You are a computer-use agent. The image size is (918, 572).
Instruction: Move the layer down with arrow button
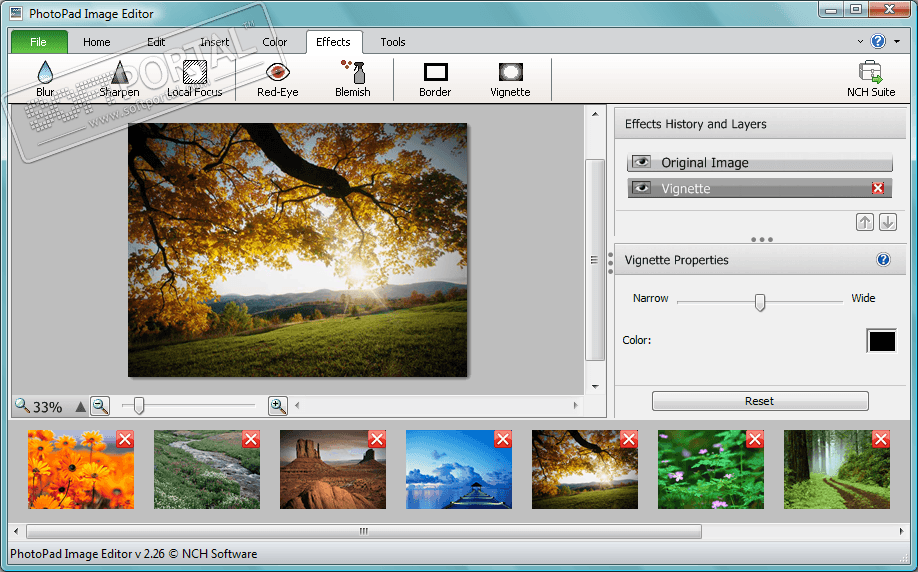(x=888, y=222)
